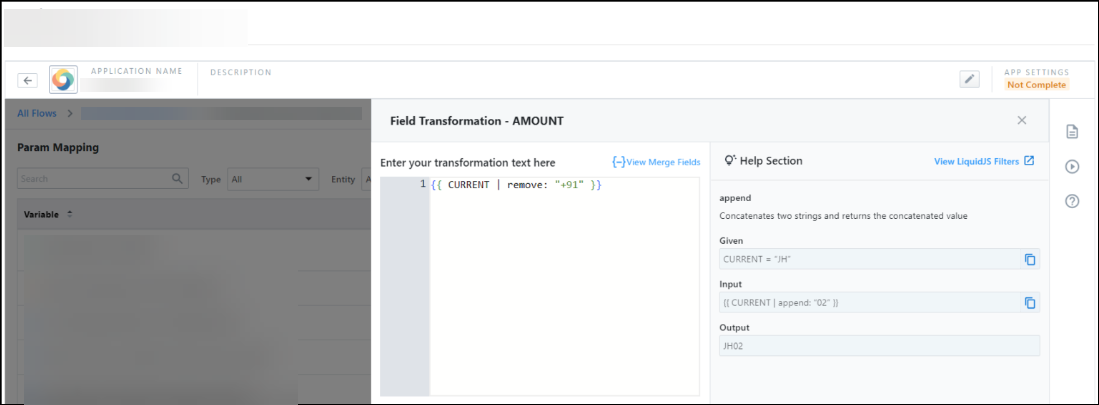Click the external link icon beside LiquidJS Filters
1099x405 pixels.
1029,160
